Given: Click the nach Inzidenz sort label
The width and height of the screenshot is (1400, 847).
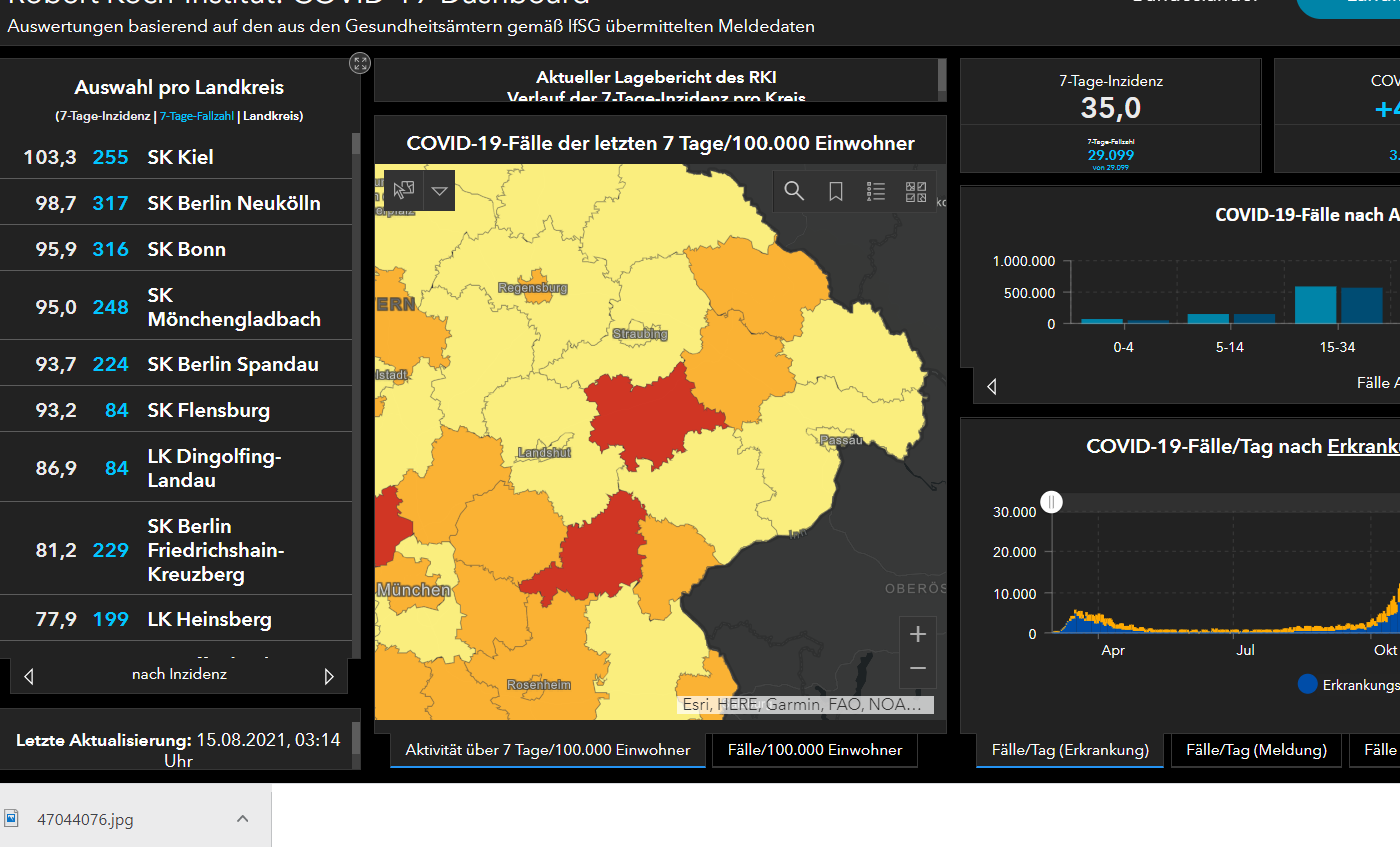Looking at the screenshot, I should tap(179, 675).
